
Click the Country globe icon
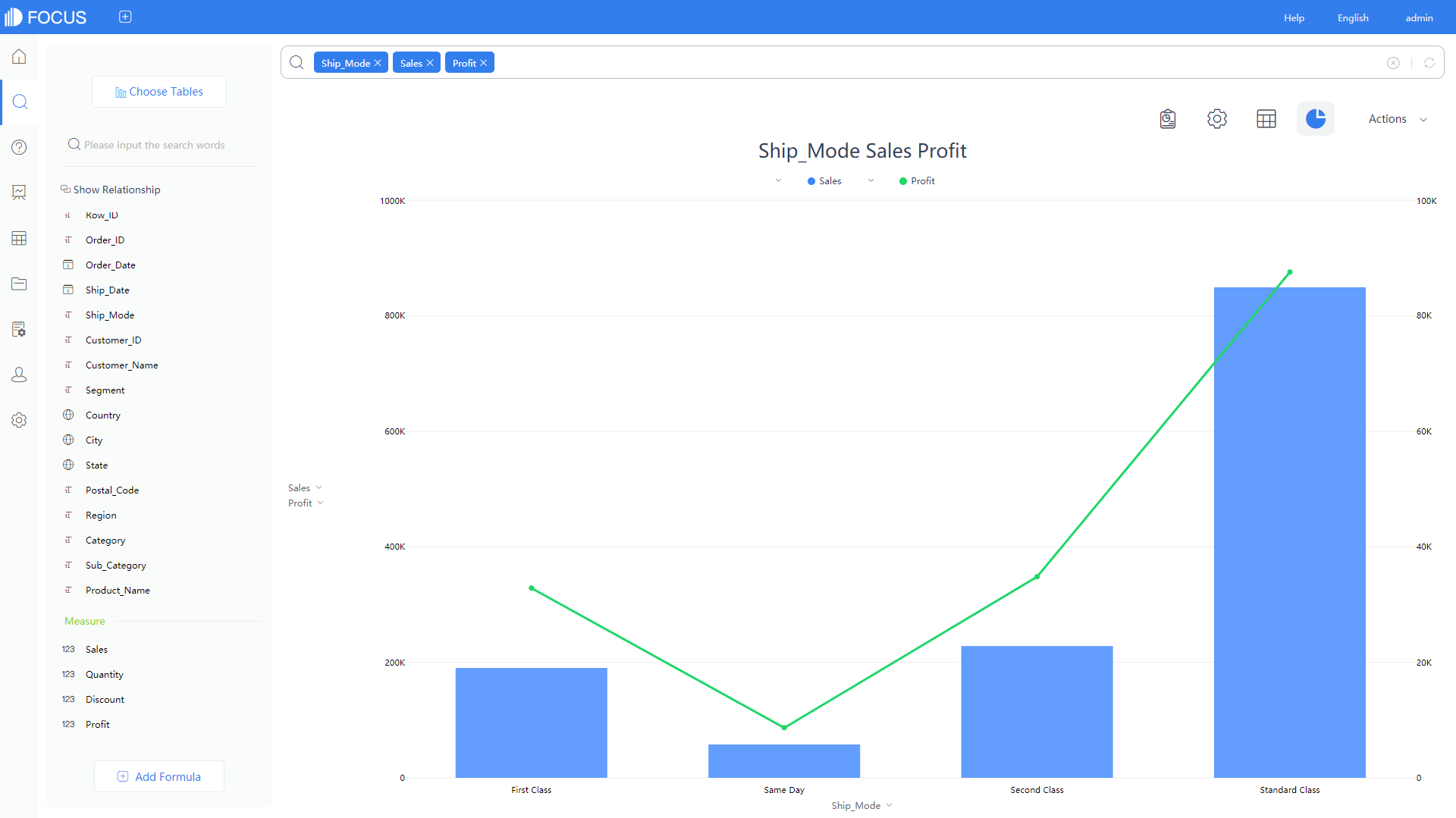pyautogui.click(x=68, y=415)
